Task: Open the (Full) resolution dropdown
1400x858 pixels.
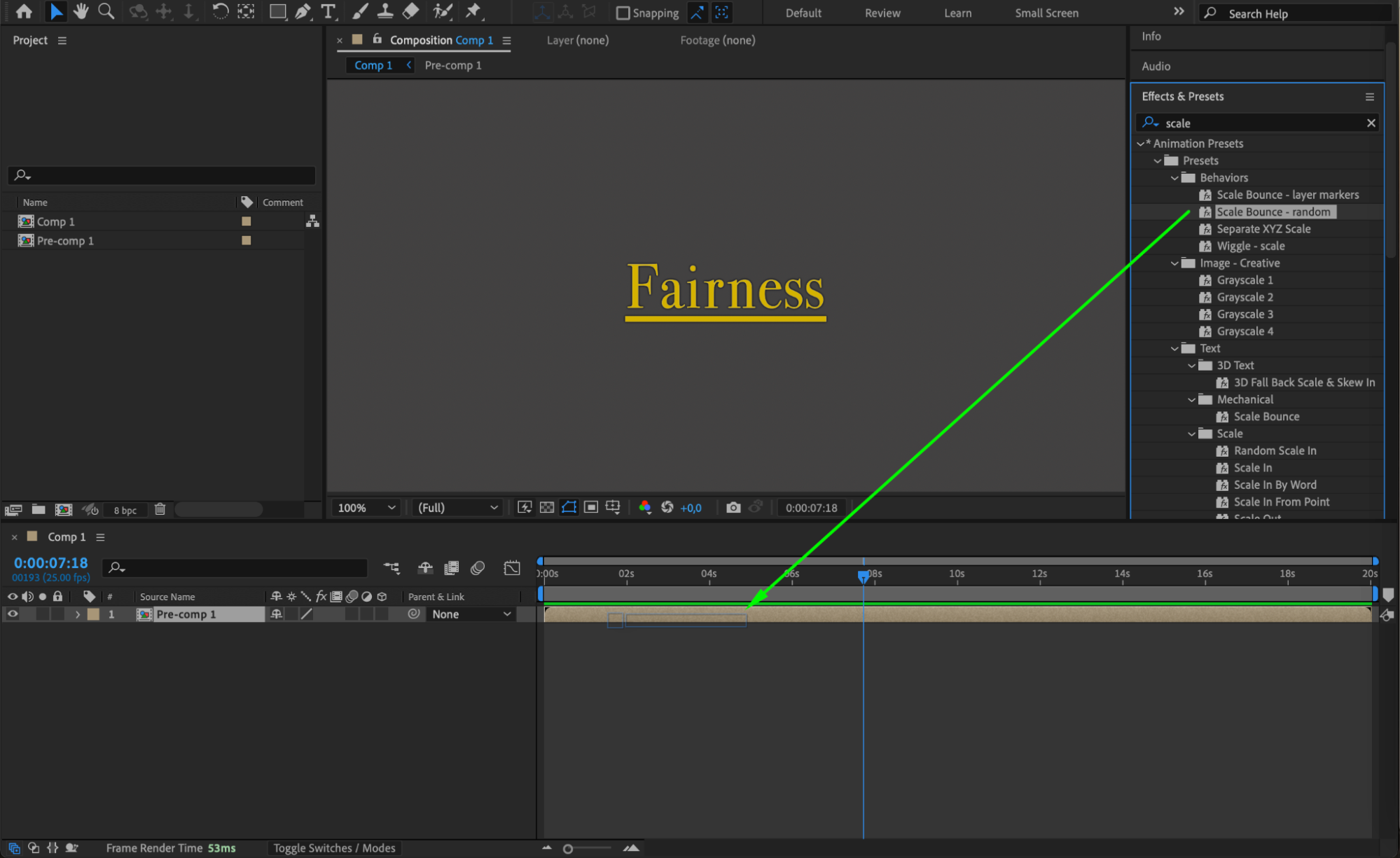Action: (x=457, y=507)
